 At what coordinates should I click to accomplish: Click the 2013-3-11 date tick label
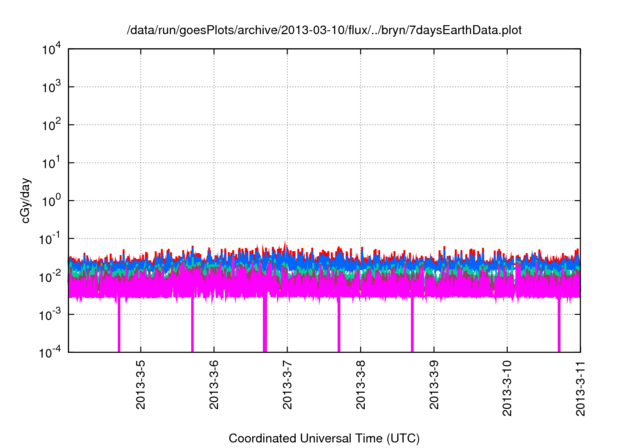580,388
